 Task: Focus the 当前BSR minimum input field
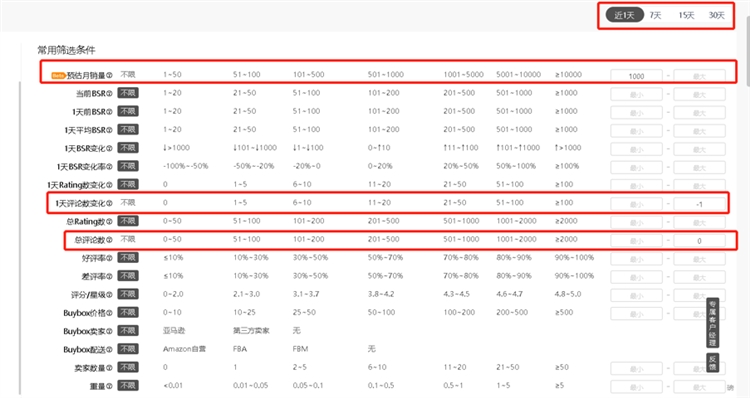pos(636,94)
